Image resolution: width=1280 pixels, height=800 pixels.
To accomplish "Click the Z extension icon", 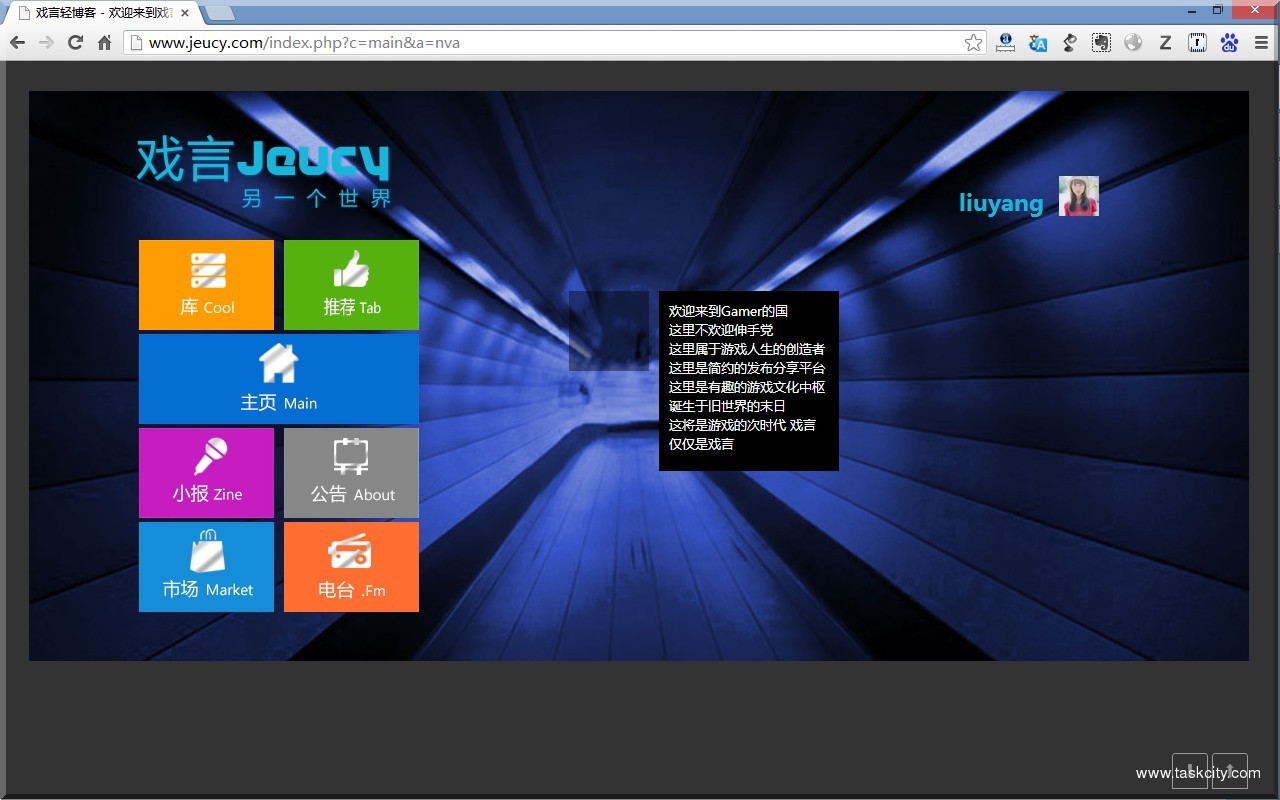I will pos(1165,42).
